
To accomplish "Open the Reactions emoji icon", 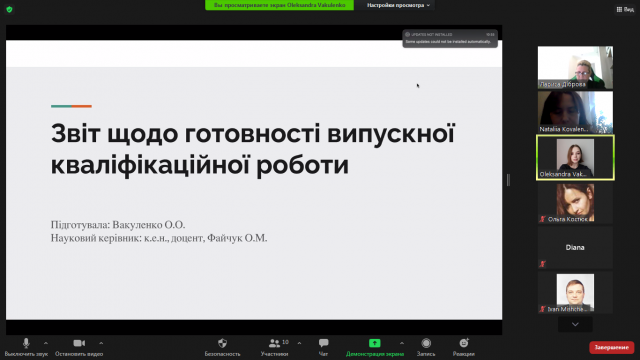I will pos(464,343).
